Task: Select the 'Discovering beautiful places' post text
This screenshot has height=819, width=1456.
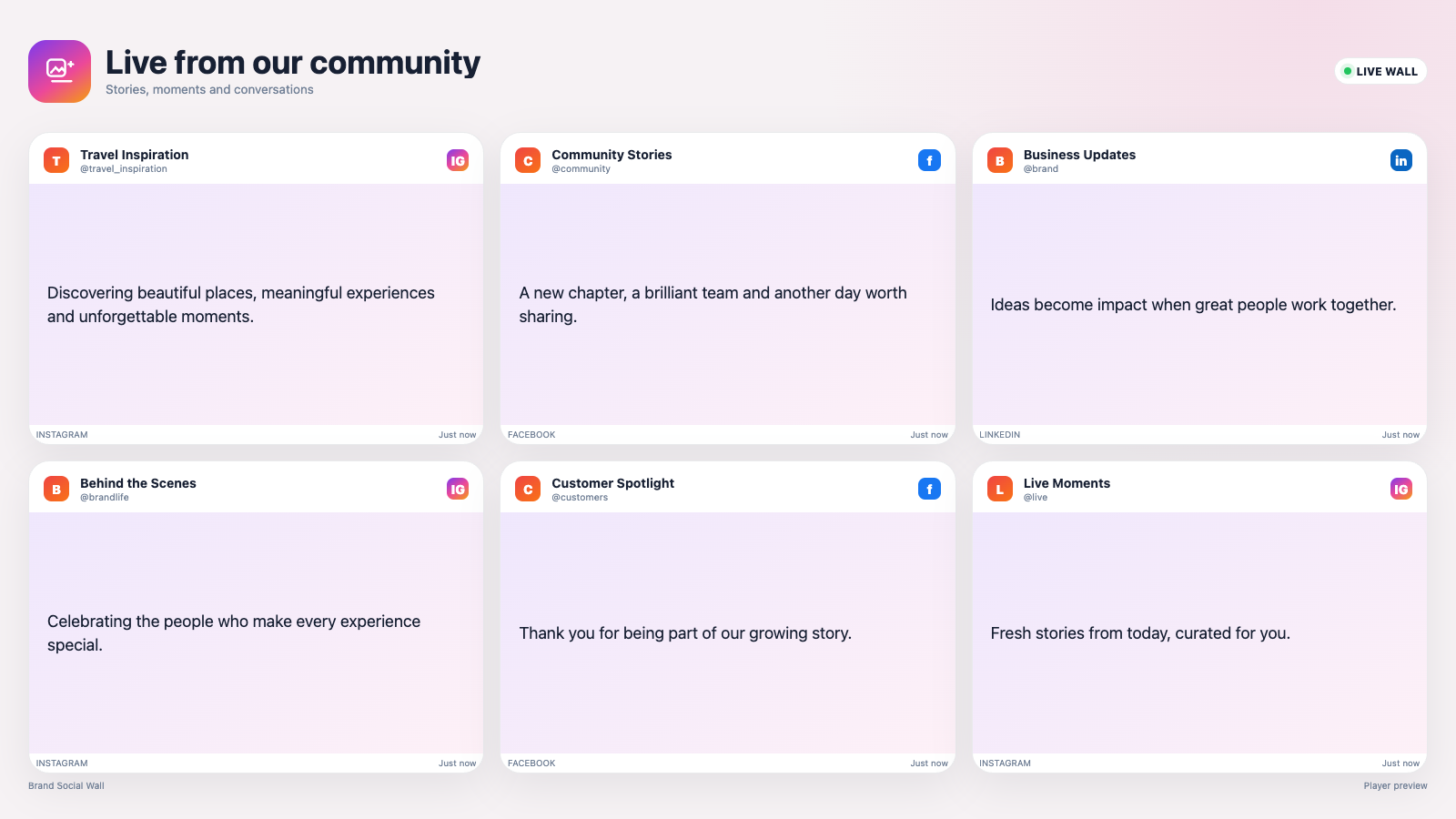Action: coord(241,305)
